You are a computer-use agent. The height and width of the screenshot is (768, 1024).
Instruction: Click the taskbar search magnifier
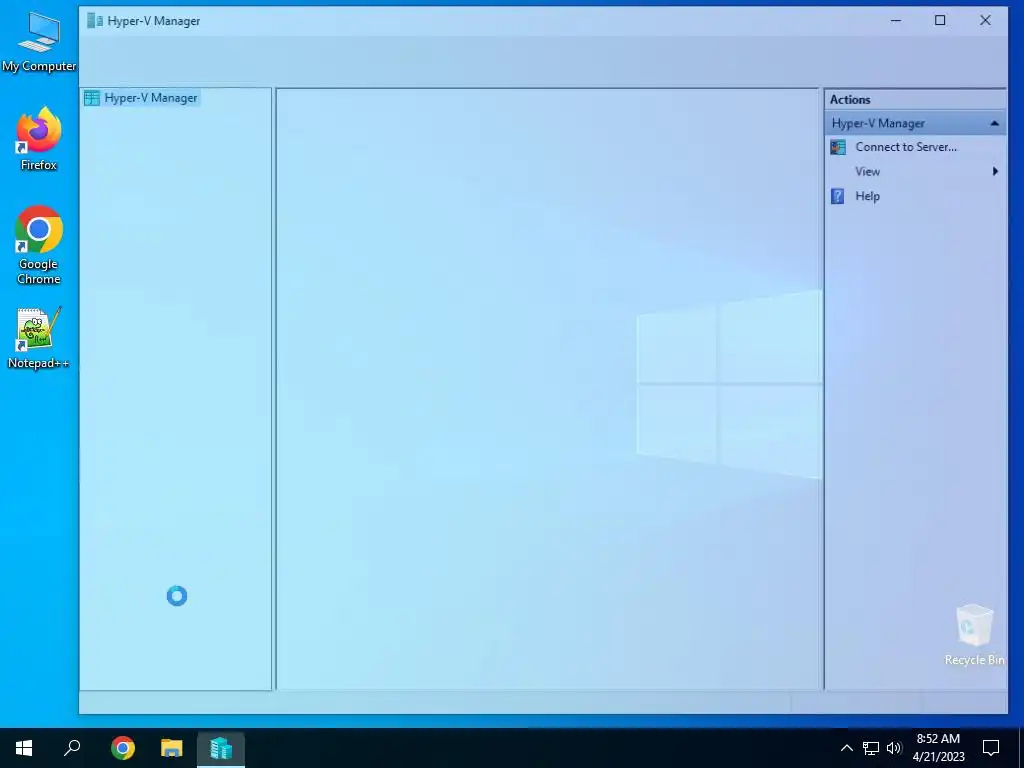pyautogui.click(x=72, y=748)
